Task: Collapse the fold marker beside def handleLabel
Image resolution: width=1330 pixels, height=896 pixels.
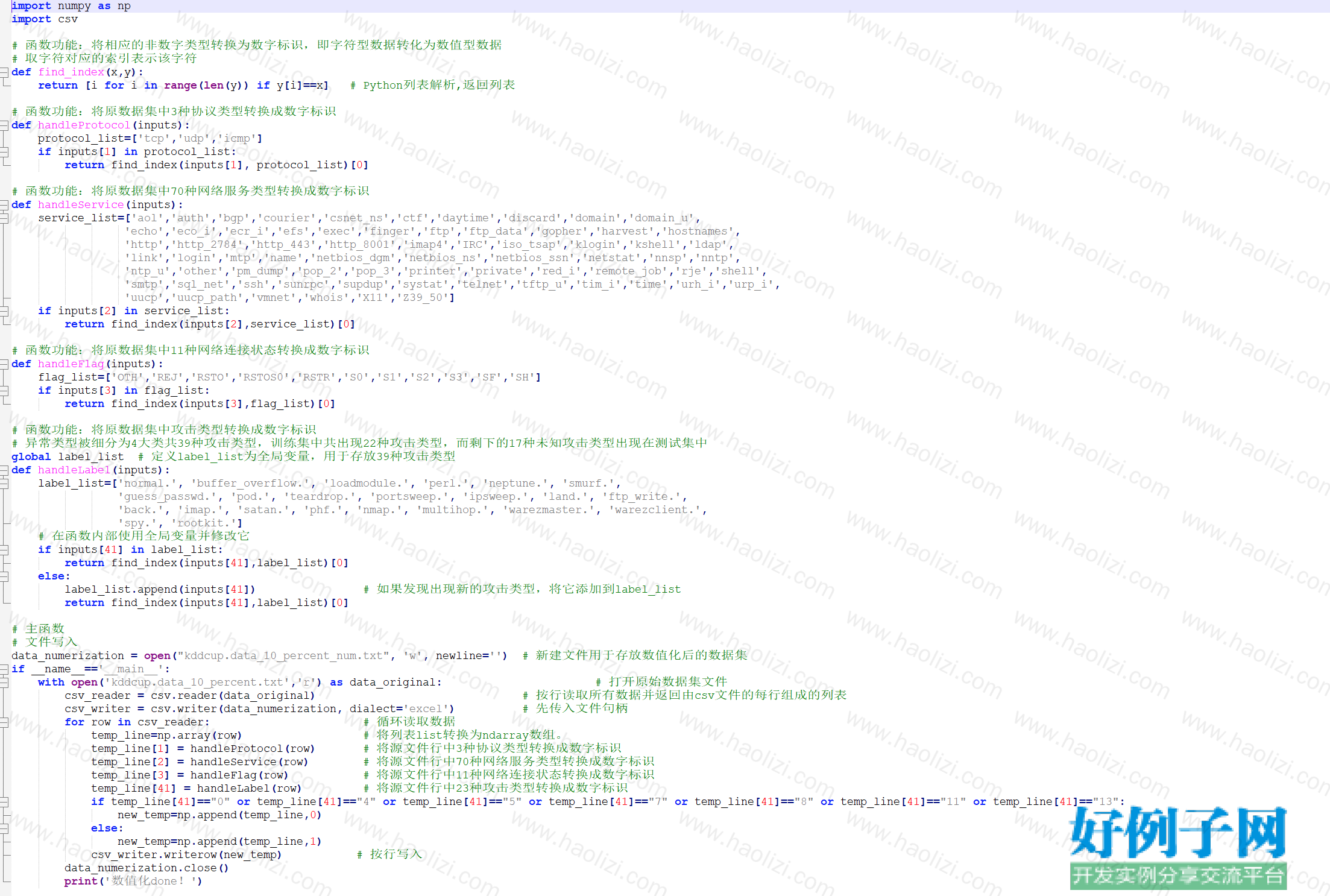Action: click(4, 470)
